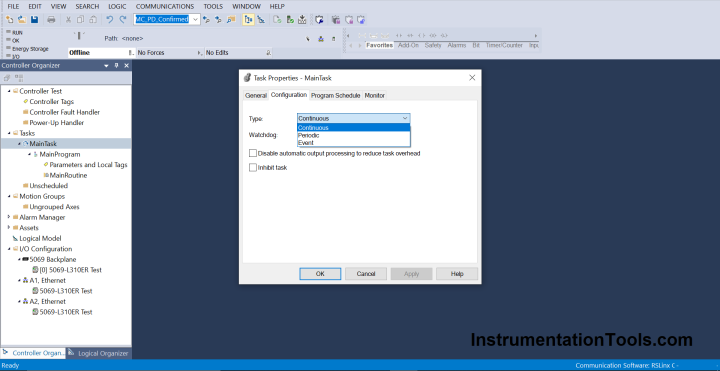The height and width of the screenshot is (371, 720).
Task: Insert an Examine On (XIC) contact instruction
Action: pyautogui.click(x=399, y=35)
